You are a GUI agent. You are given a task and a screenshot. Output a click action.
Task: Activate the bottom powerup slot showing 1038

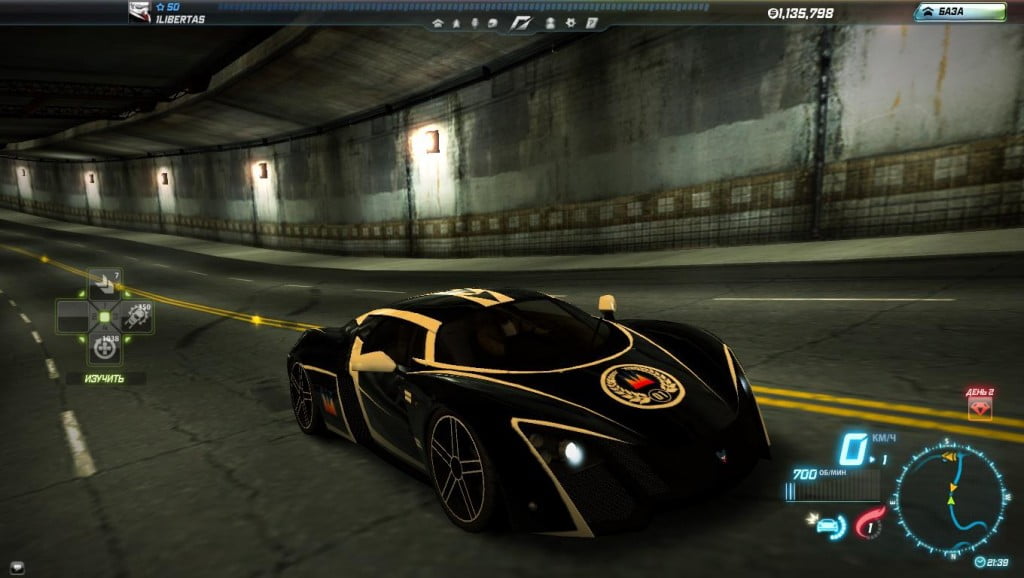(105, 349)
